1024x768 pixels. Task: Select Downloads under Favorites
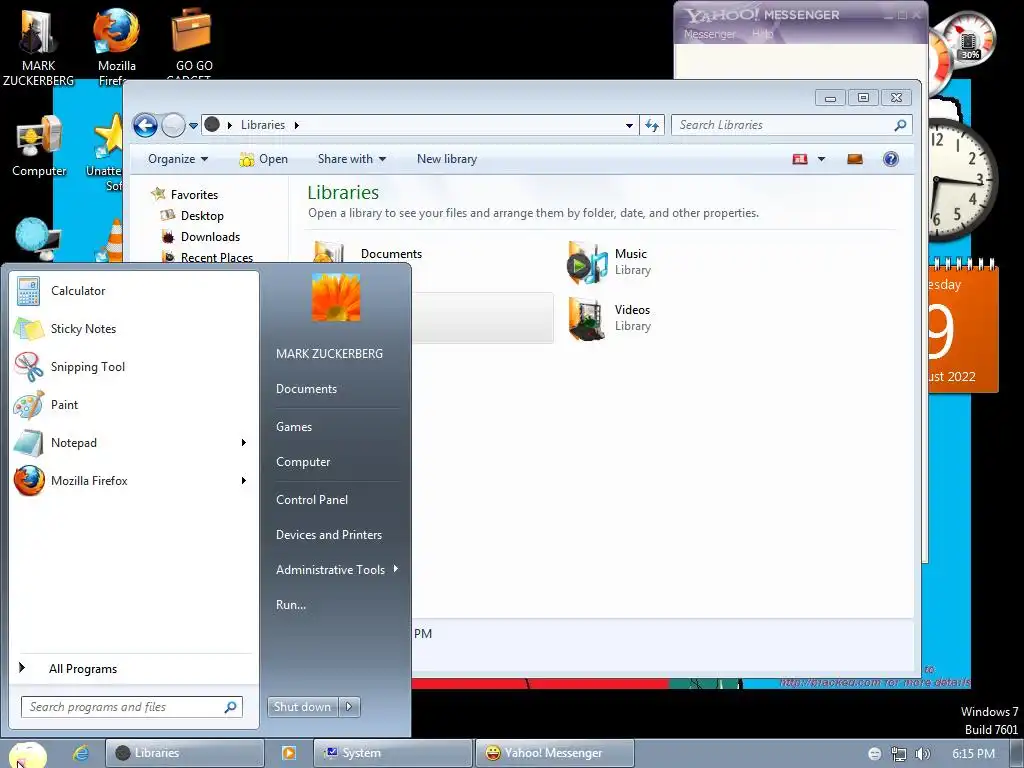click(210, 236)
